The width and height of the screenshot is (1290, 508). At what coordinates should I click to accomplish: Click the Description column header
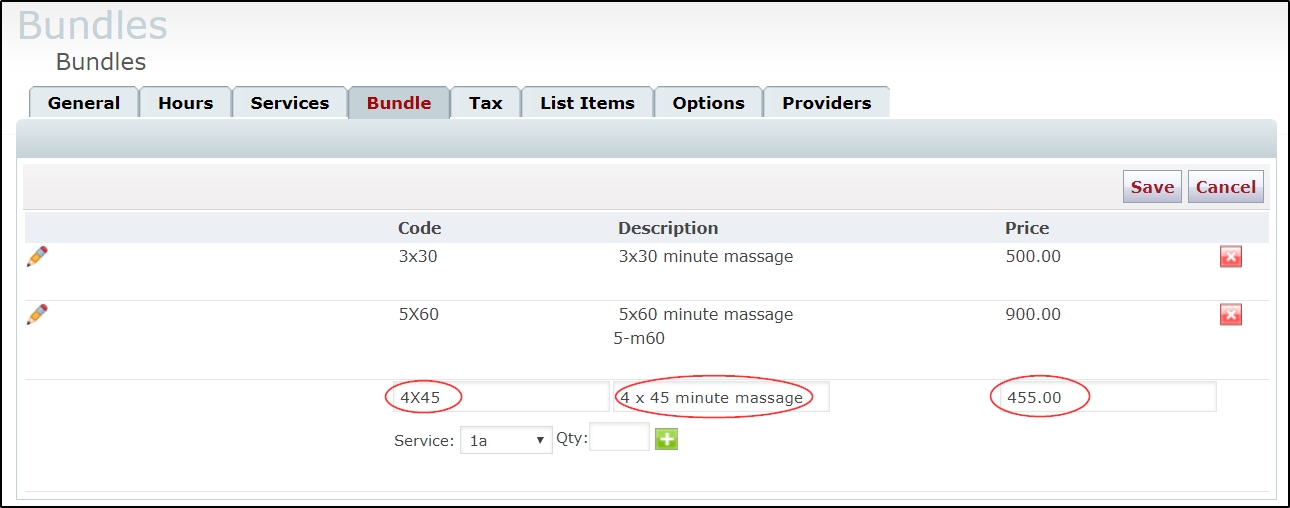tap(668, 228)
